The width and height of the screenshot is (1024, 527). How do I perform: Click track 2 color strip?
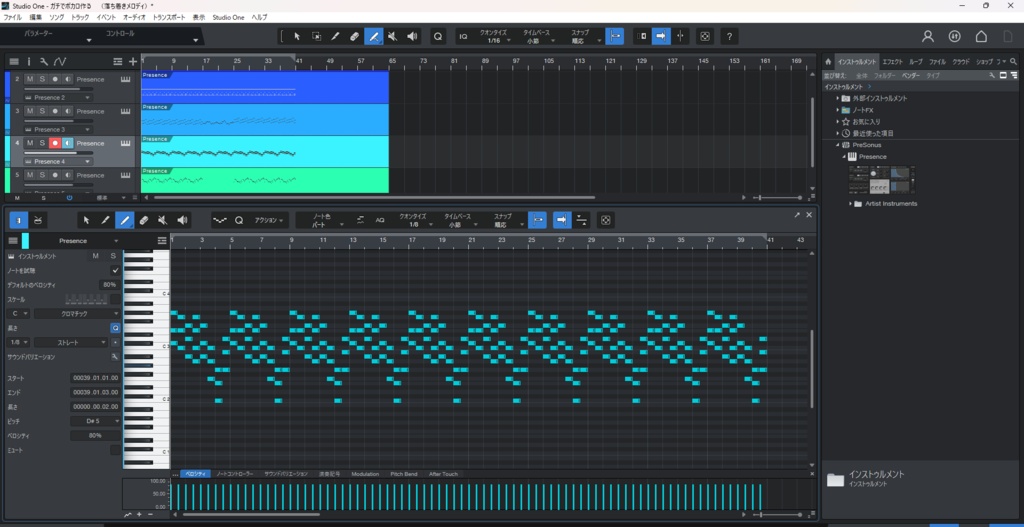tap(7, 87)
